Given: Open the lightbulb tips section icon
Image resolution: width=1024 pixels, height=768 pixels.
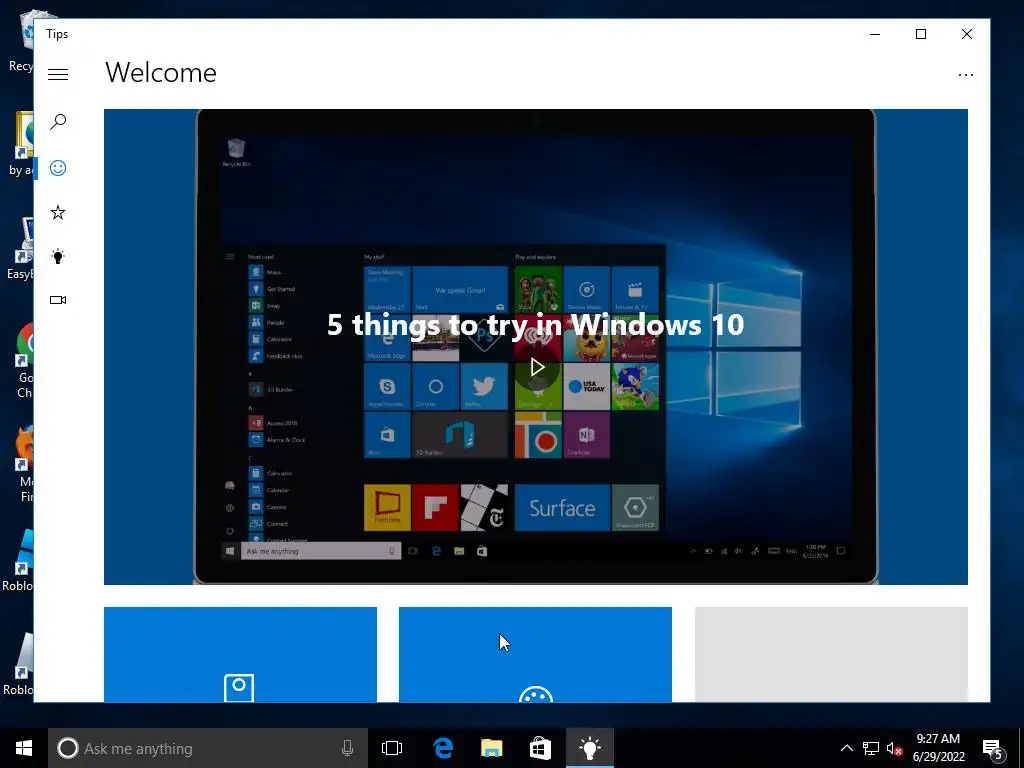Looking at the screenshot, I should [58, 256].
